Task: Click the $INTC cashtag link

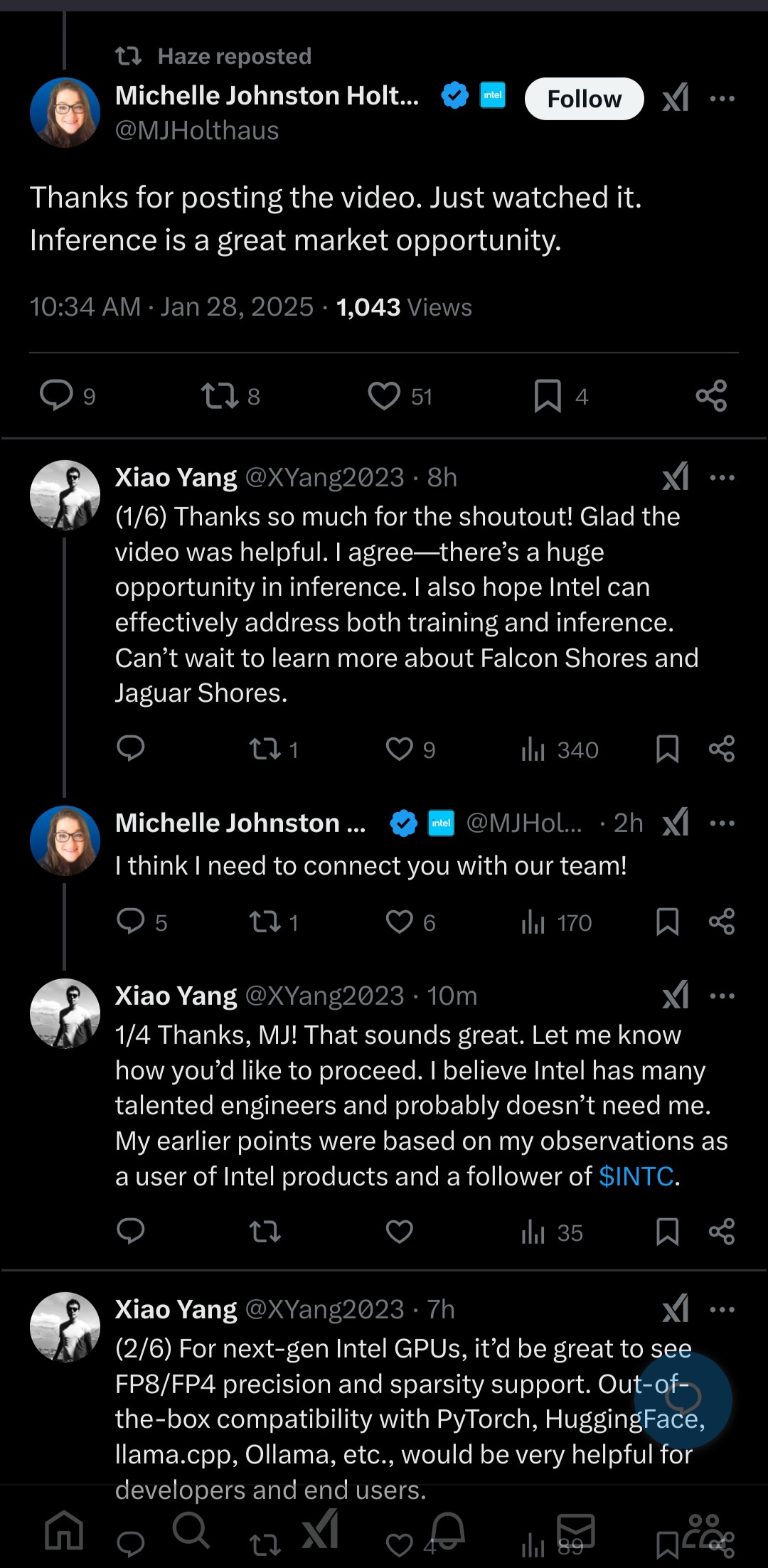Action: pyautogui.click(x=636, y=1176)
